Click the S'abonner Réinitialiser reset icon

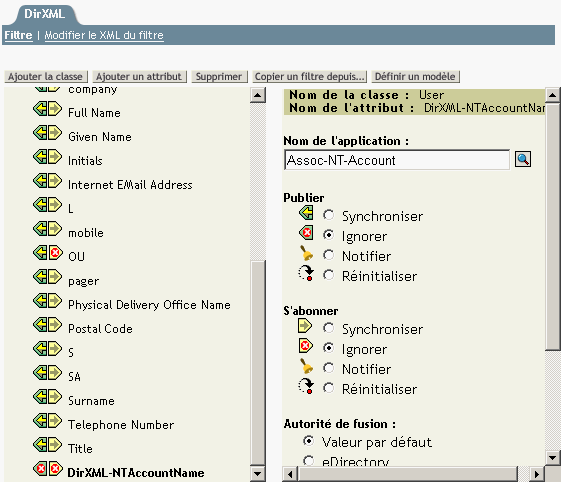click(x=306, y=386)
